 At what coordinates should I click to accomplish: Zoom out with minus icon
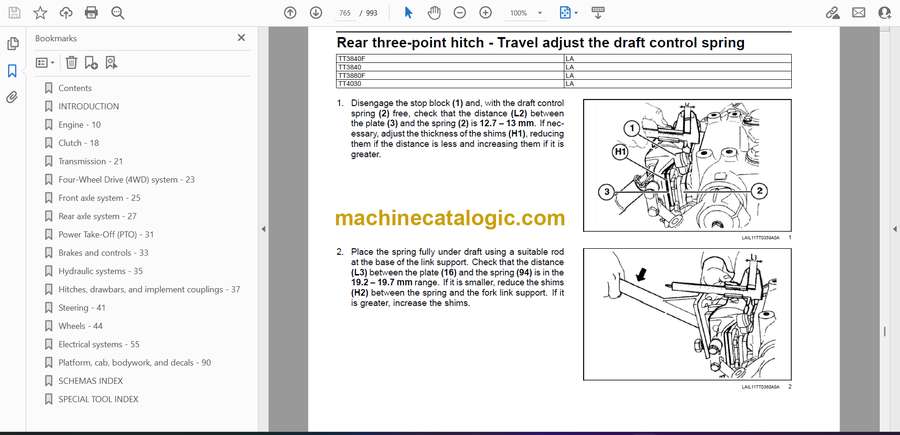460,13
